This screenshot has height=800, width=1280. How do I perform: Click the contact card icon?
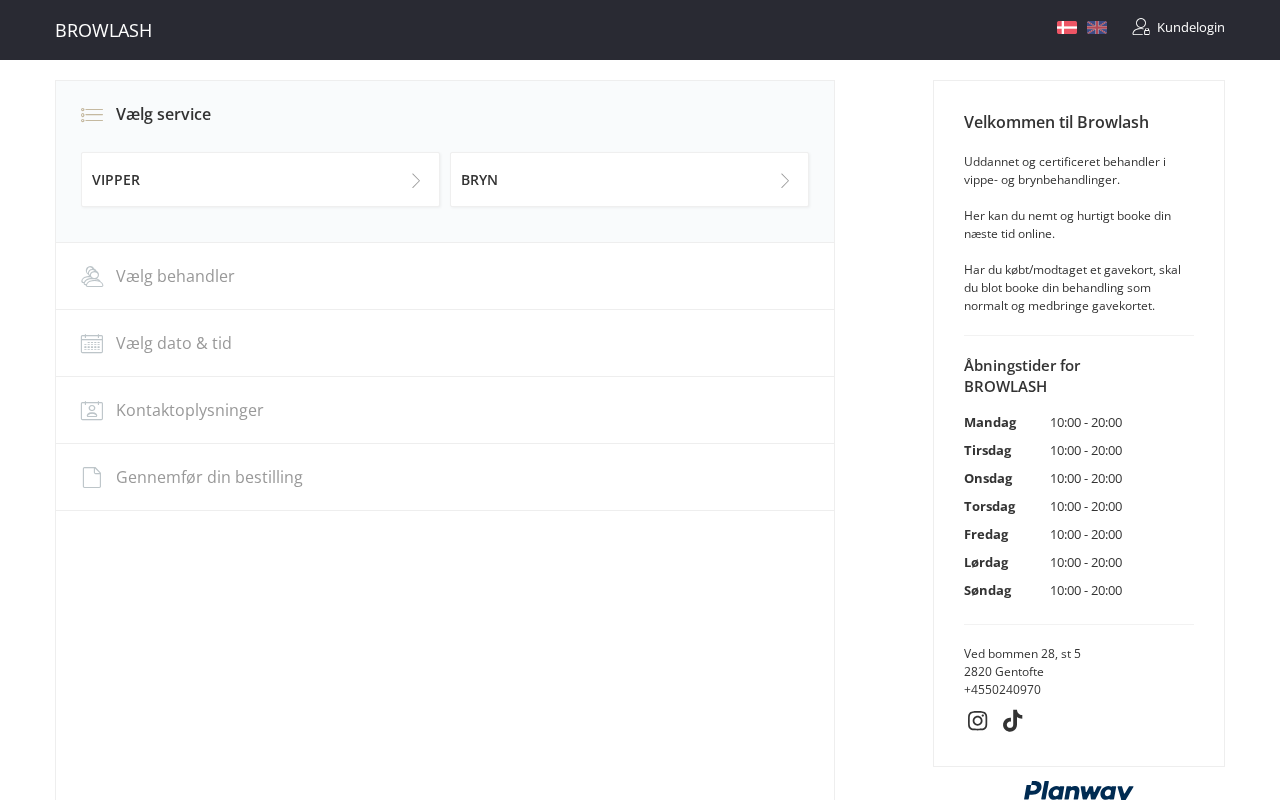tap(92, 411)
